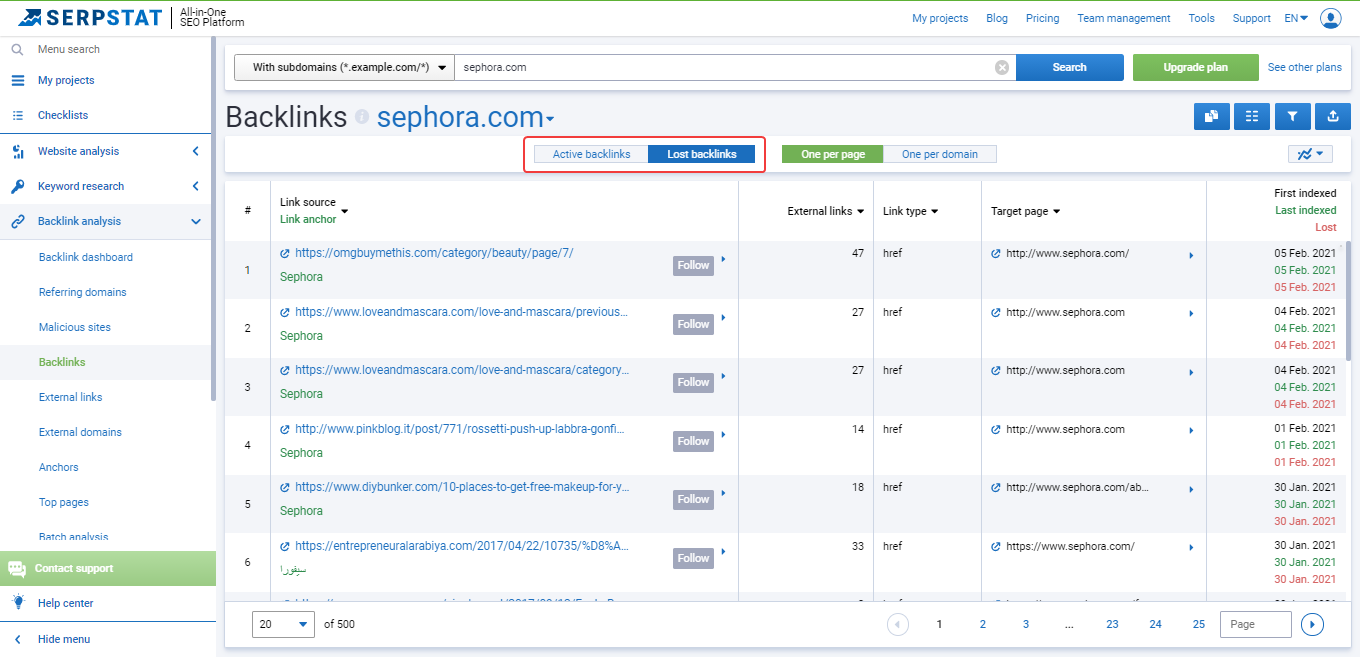Click the column settings list icon

[x=1252, y=116]
